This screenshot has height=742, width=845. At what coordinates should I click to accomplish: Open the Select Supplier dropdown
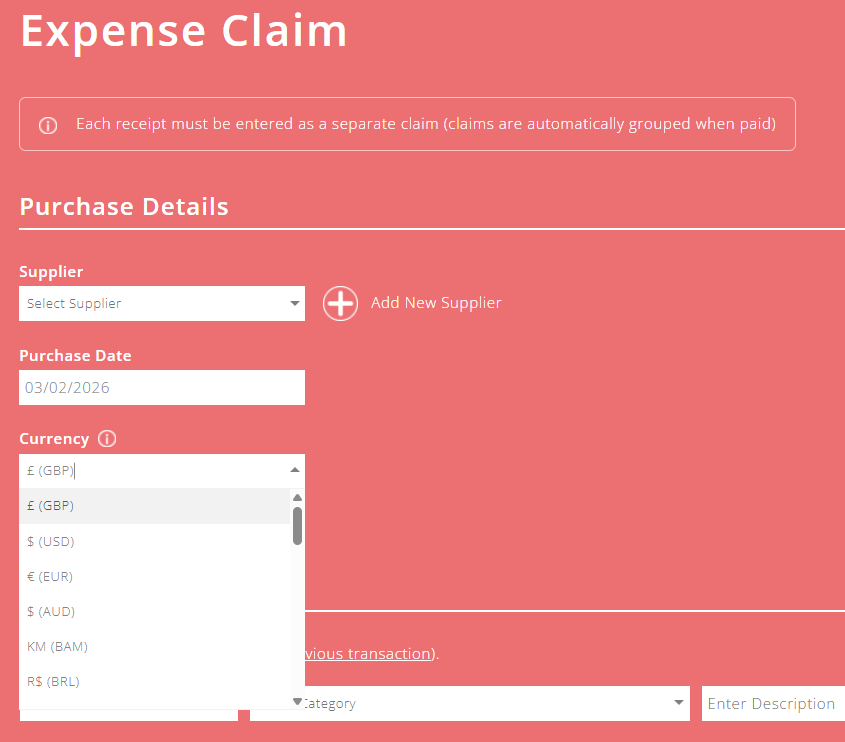click(160, 303)
